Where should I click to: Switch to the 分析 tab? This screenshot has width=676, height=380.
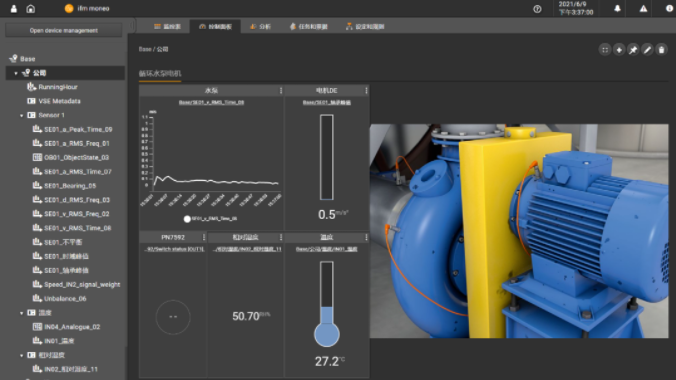tap(260, 27)
